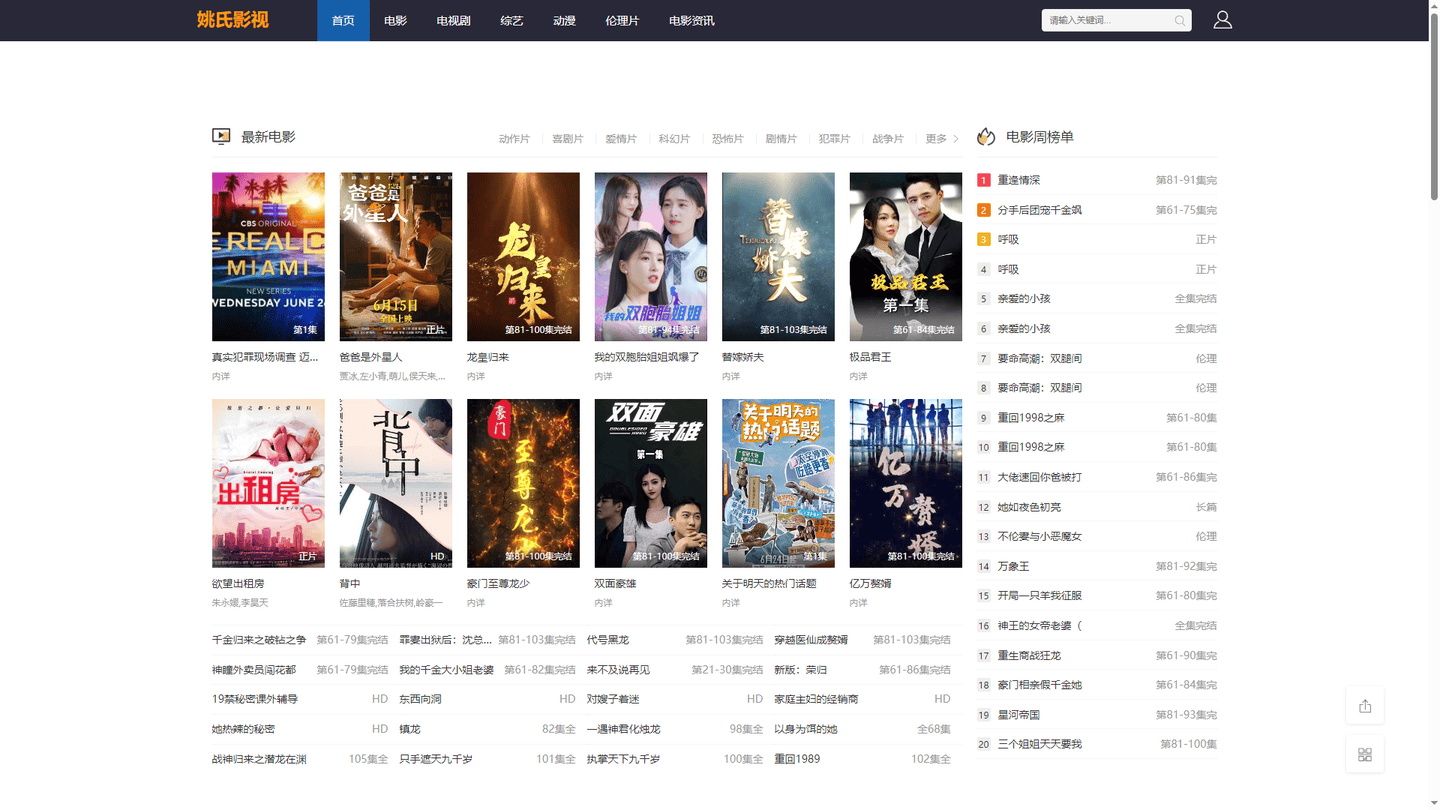This screenshot has height=810, width=1440.
Task: Open 镇龙 list link
Action: 410,729
